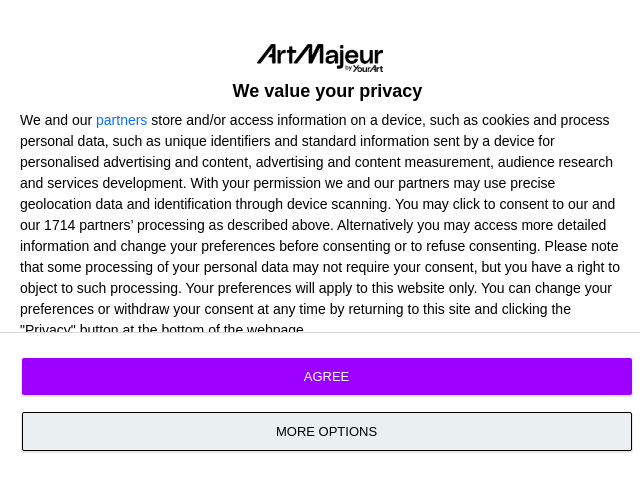
Task: Click the phrase "audience research"
Action: [x=555, y=162]
